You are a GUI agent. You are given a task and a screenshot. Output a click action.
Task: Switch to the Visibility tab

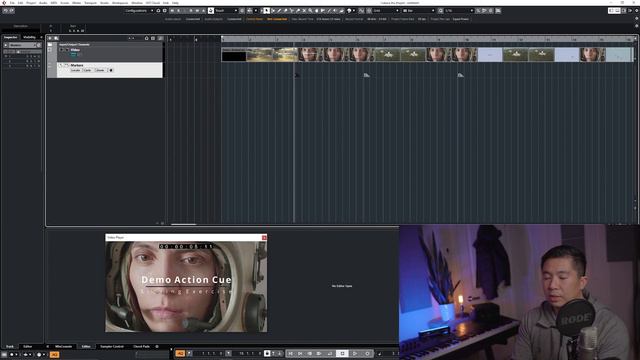click(29, 37)
